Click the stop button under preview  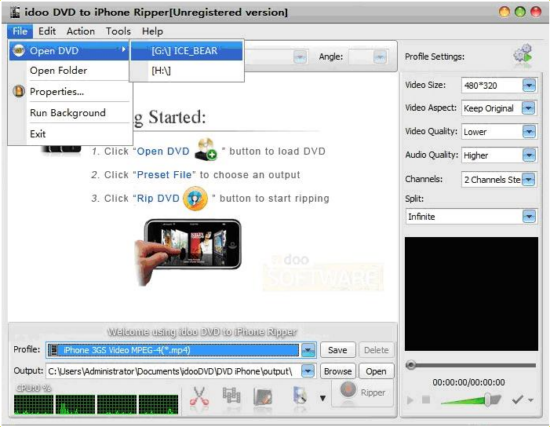point(426,400)
